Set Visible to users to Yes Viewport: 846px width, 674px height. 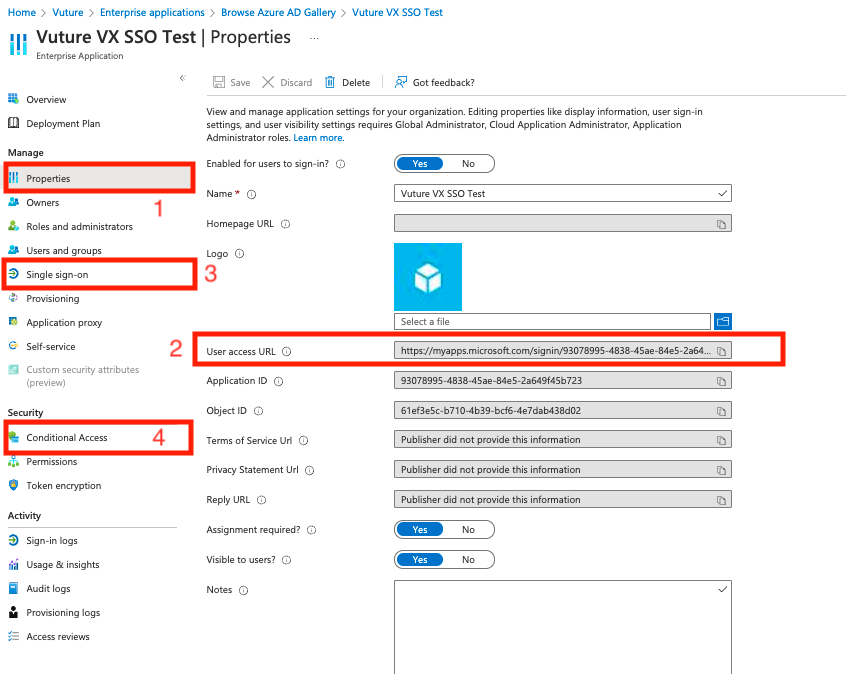[420, 560]
